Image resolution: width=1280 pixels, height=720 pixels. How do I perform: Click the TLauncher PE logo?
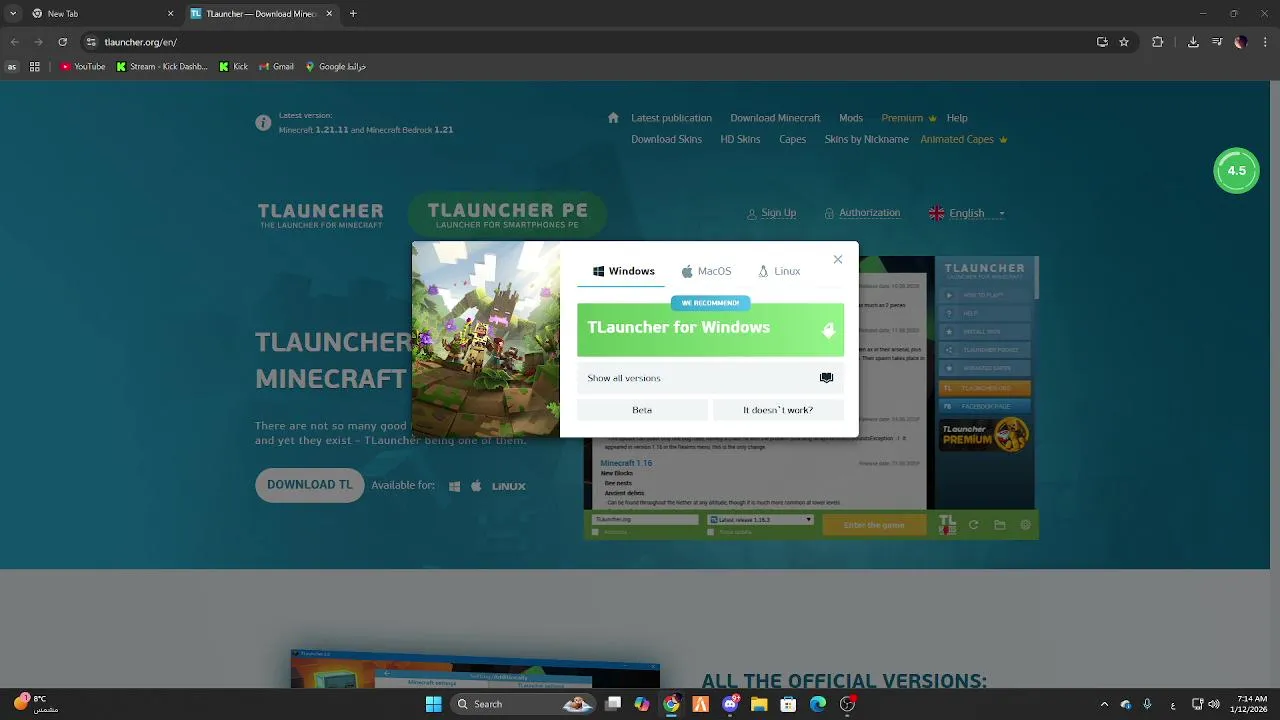point(507,214)
